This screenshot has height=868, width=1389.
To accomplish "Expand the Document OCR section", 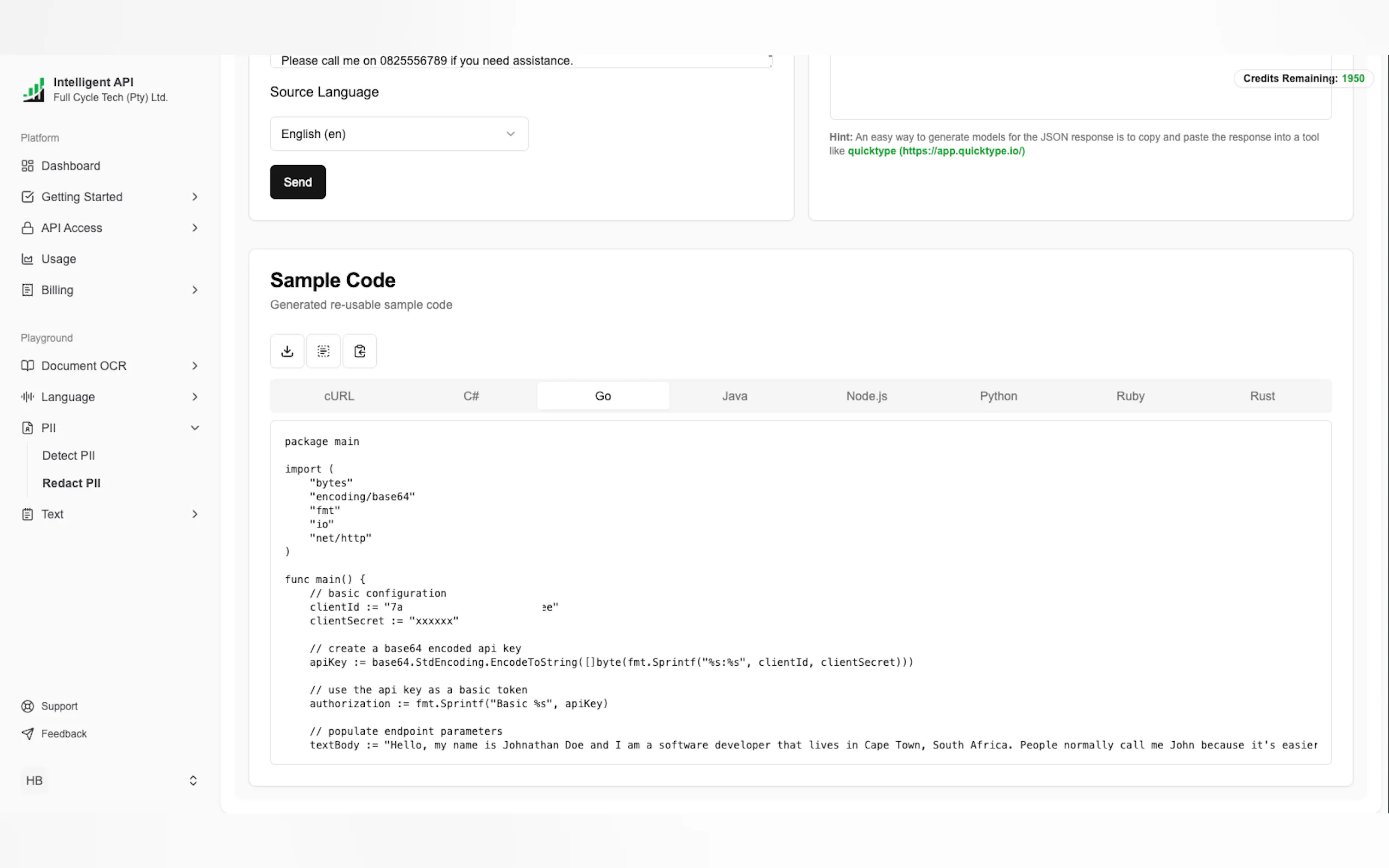I will coord(195,366).
